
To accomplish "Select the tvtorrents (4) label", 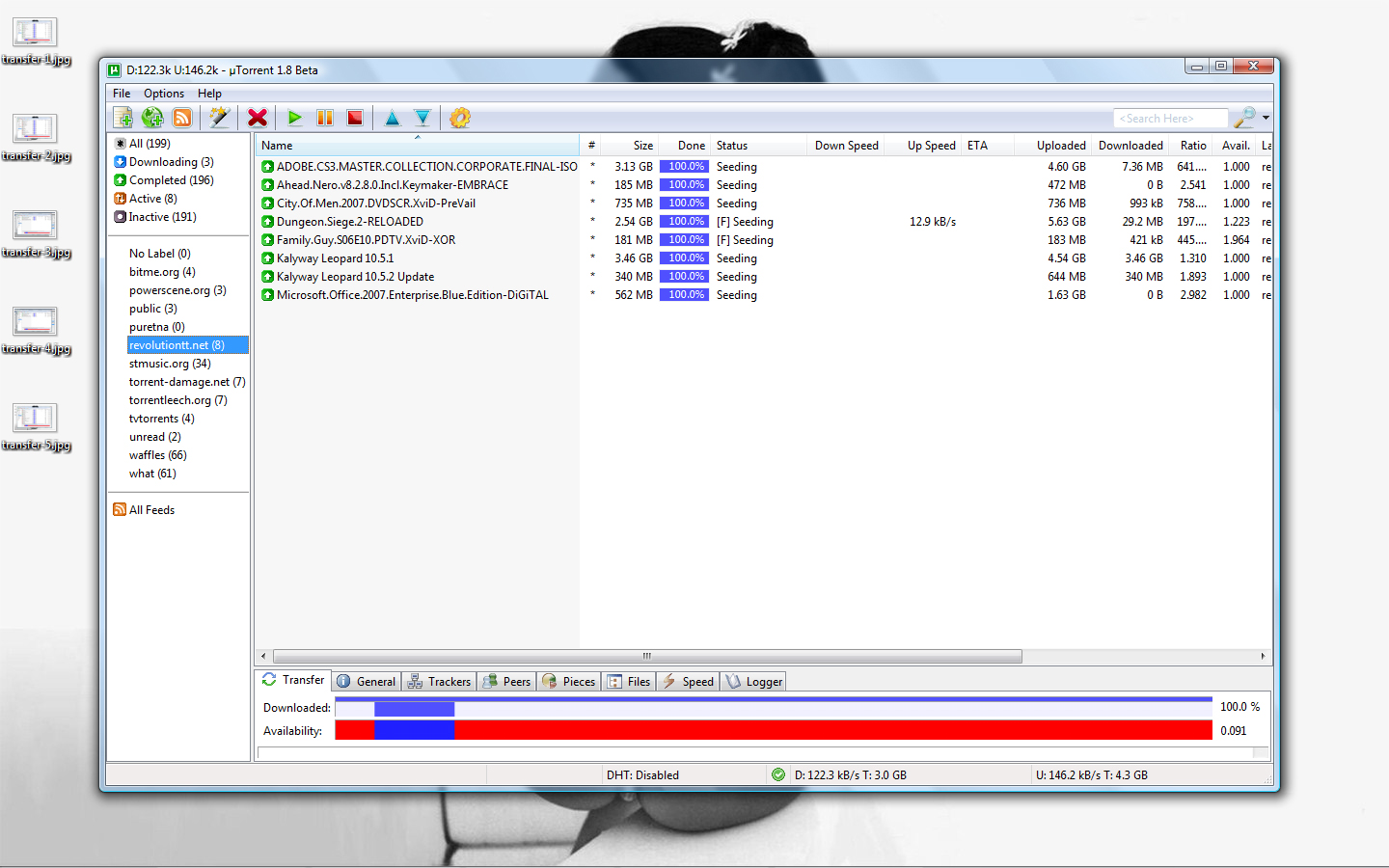I will [x=162, y=419].
